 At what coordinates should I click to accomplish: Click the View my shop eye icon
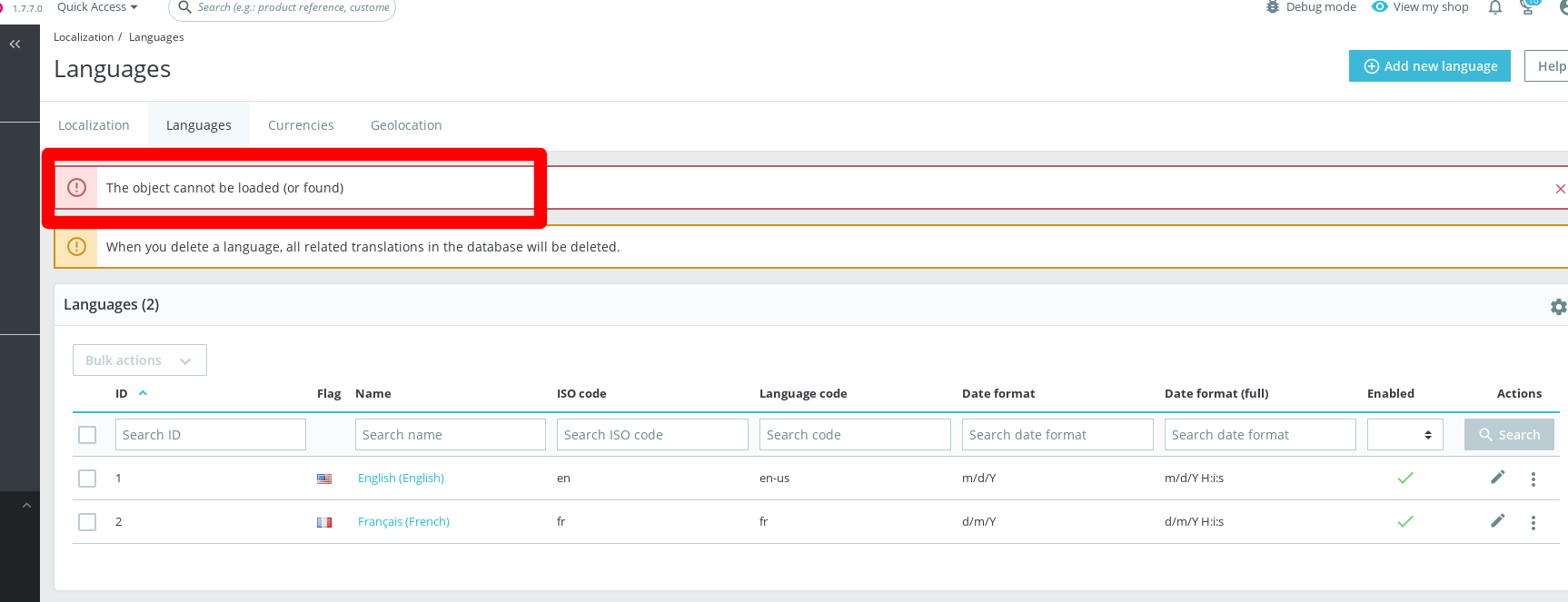pyautogui.click(x=1380, y=6)
